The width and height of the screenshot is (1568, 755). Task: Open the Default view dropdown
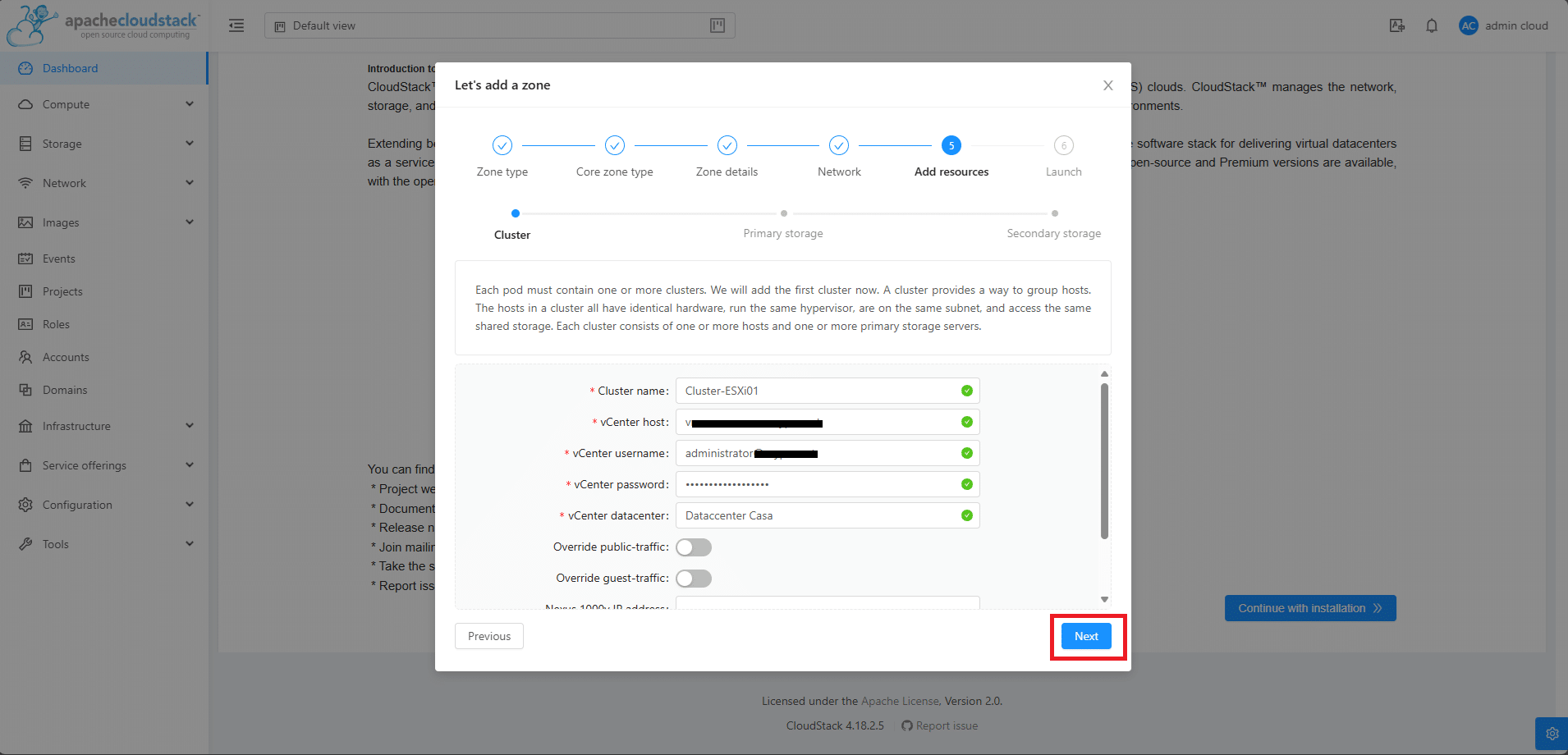tap(499, 25)
